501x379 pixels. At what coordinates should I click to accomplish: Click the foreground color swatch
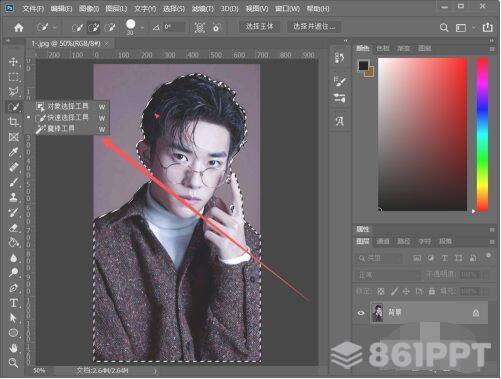coord(363,65)
